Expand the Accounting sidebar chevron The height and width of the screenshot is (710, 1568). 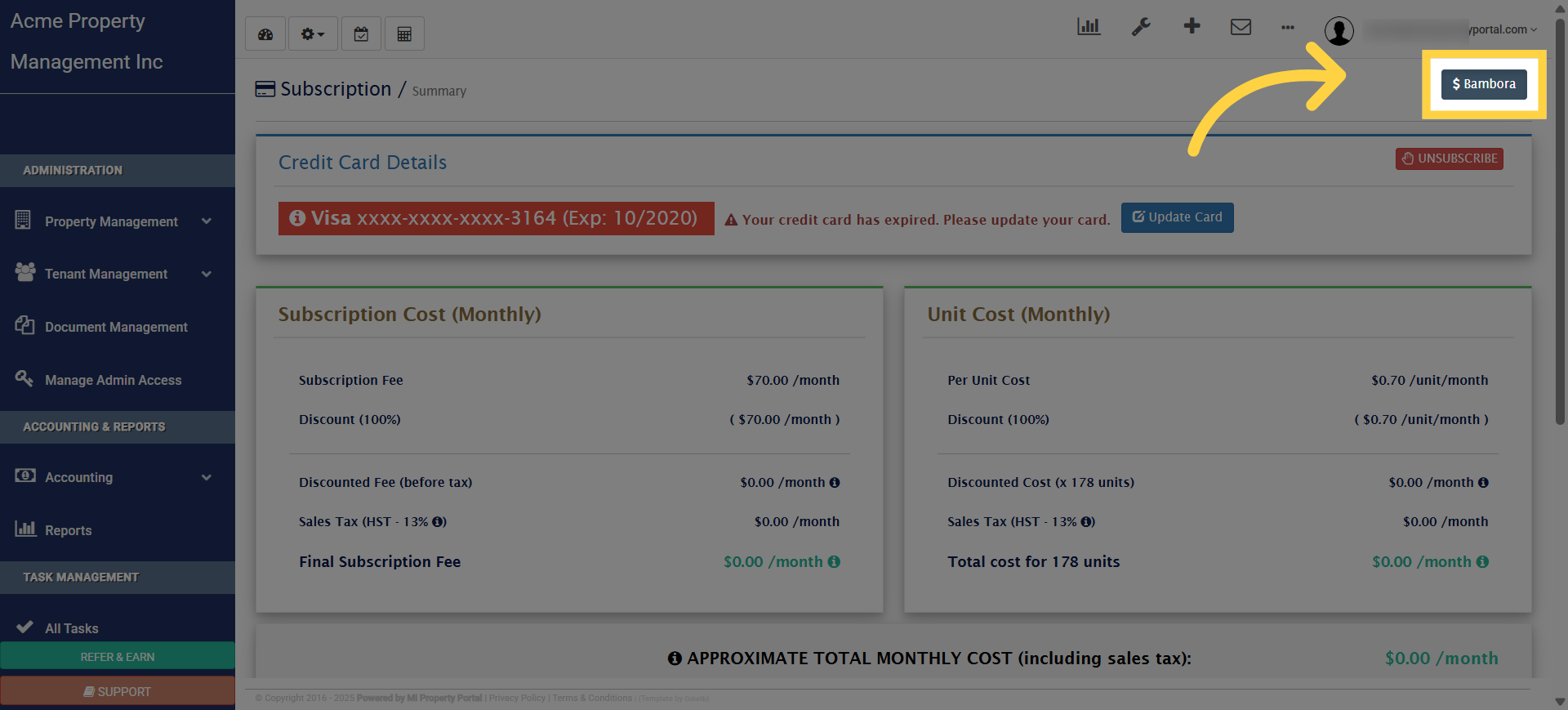click(207, 478)
